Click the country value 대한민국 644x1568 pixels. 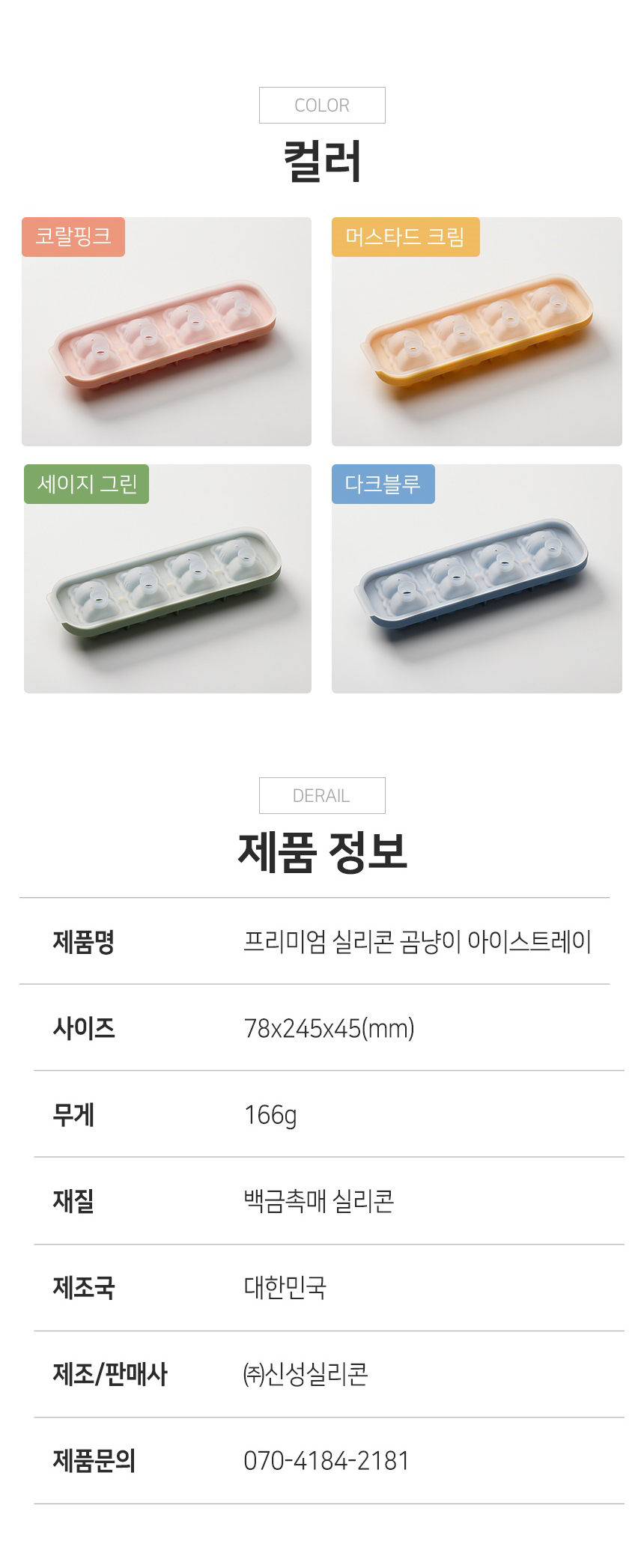pyautogui.click(x=285, y=1288)
